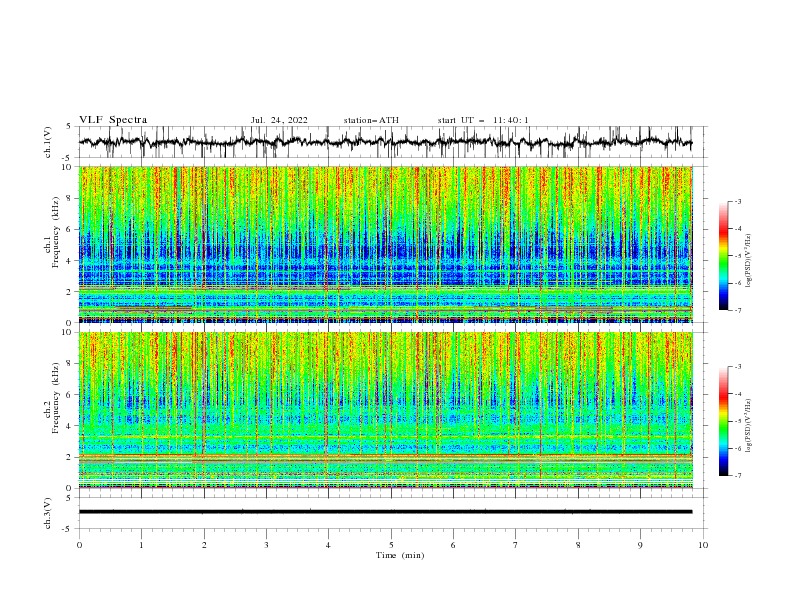Click the ch.1(V) waveform trace
The image size is (792, 612).
[386, 142]
